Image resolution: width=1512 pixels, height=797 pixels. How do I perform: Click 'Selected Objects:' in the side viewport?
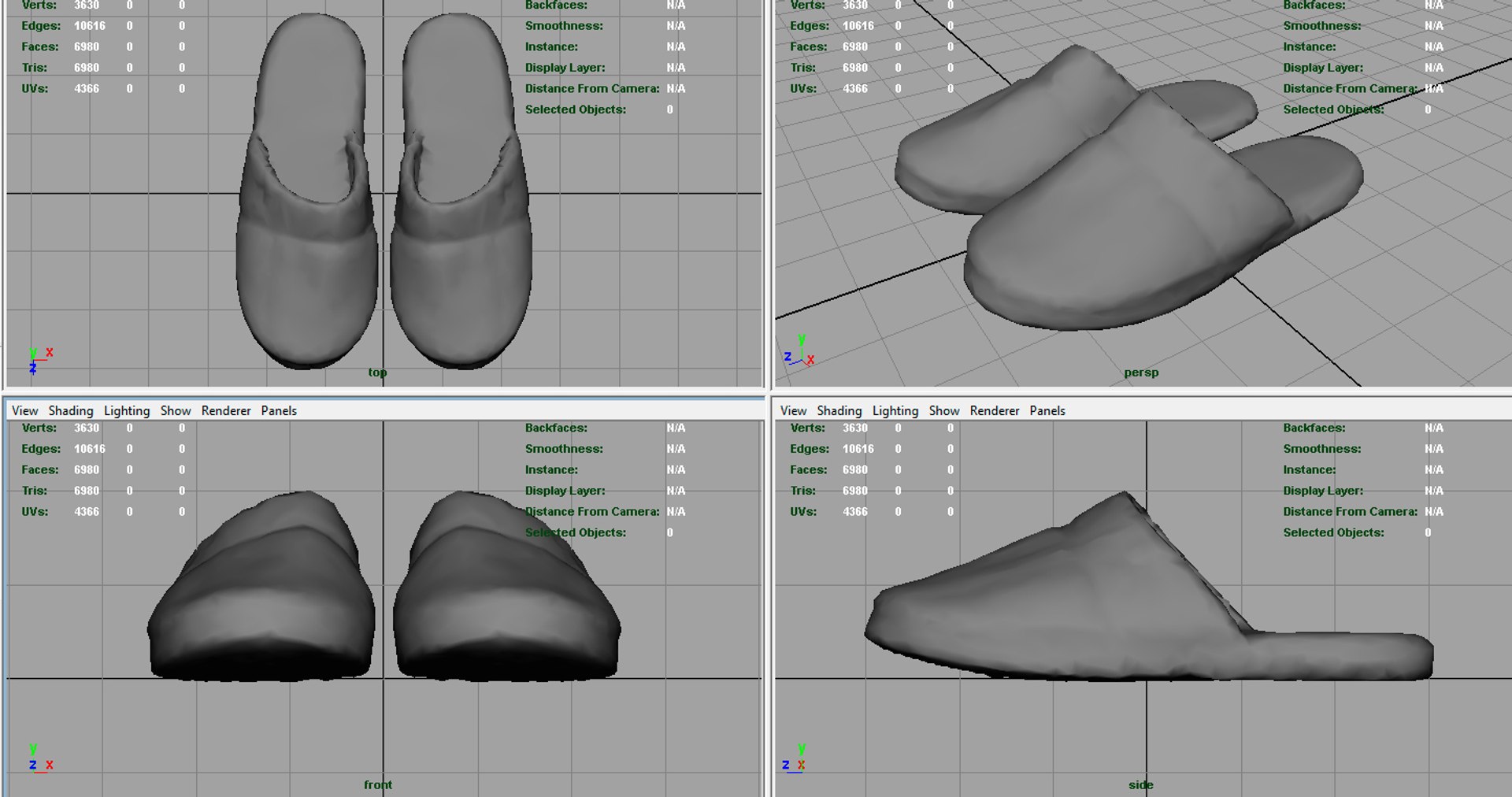(1333, 532)
